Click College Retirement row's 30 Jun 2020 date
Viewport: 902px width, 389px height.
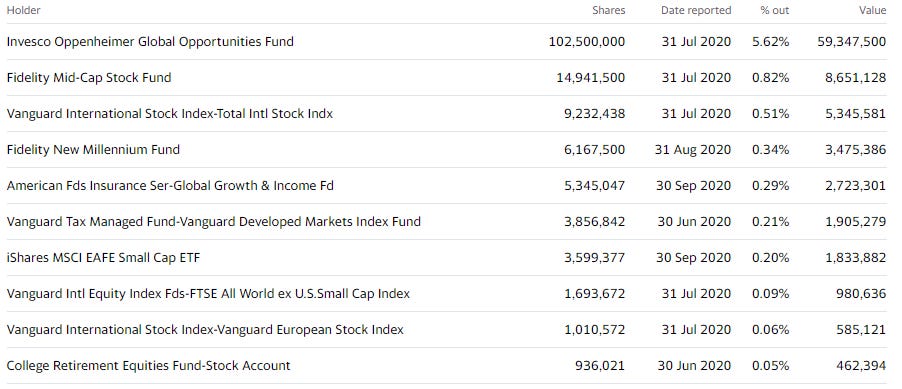coord(694,365)
